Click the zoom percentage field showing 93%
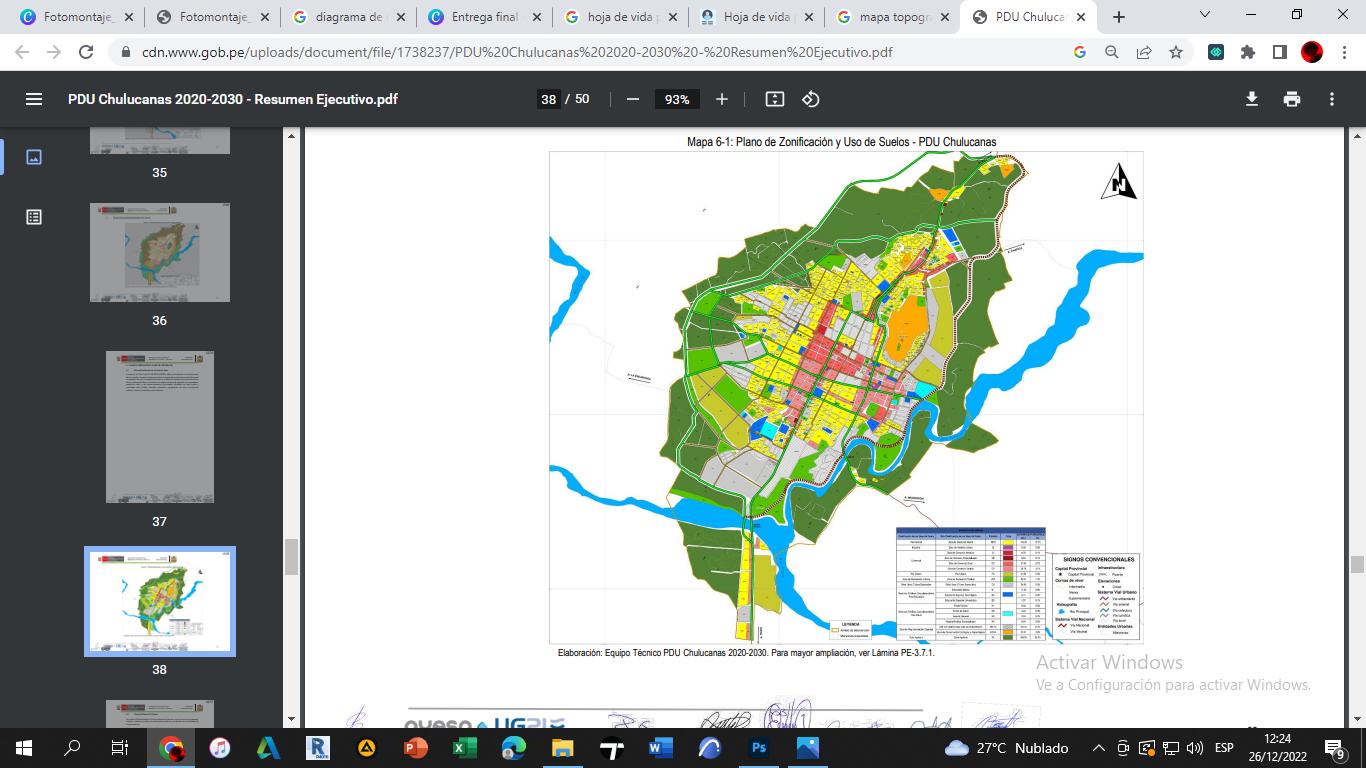The image size is (1366, 768). pos(677,99)
